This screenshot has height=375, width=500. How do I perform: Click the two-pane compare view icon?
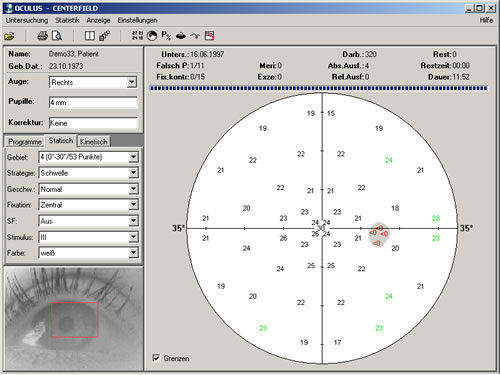(x=90, y=36)
